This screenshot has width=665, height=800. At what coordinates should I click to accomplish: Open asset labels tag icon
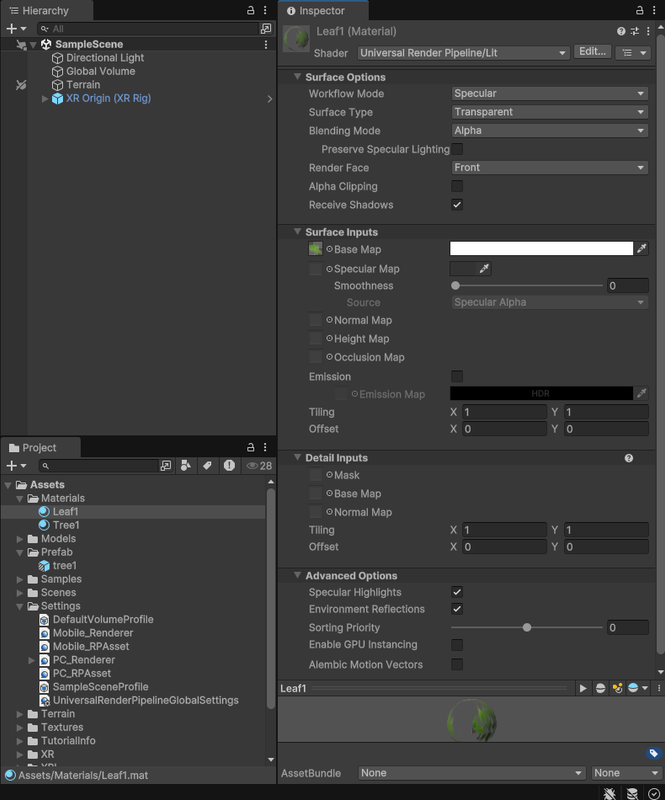(x=653, y=753)
